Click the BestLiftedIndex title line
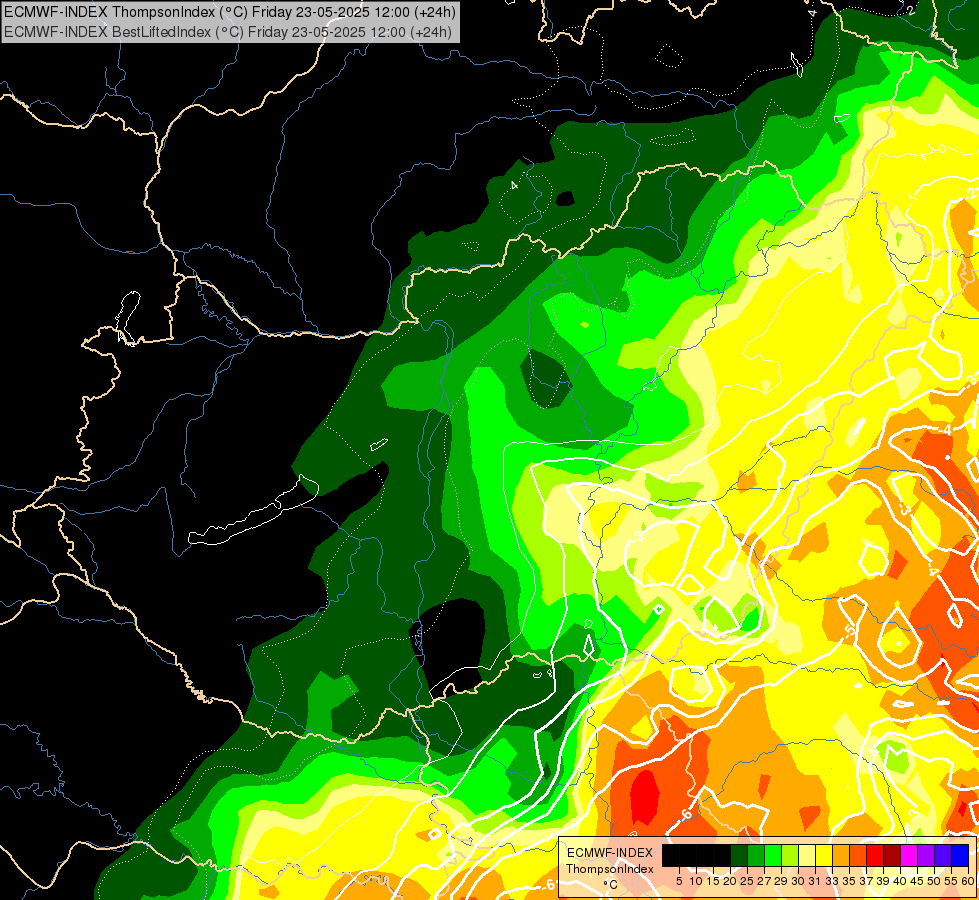Screen dimensions: 979x900 point(228,31)
